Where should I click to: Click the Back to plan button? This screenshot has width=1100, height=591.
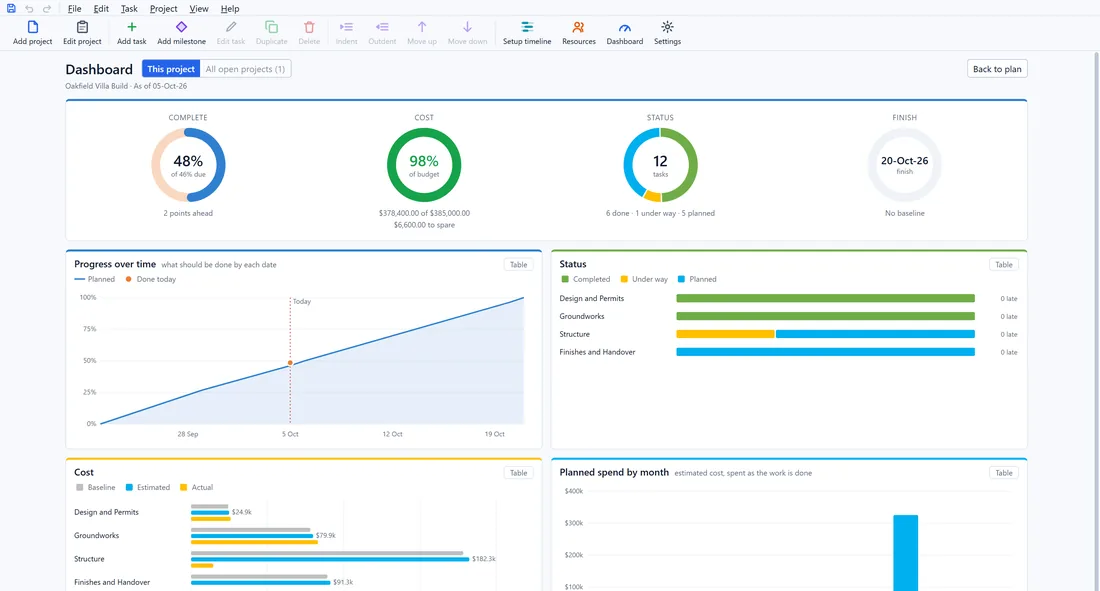[997, 69]
